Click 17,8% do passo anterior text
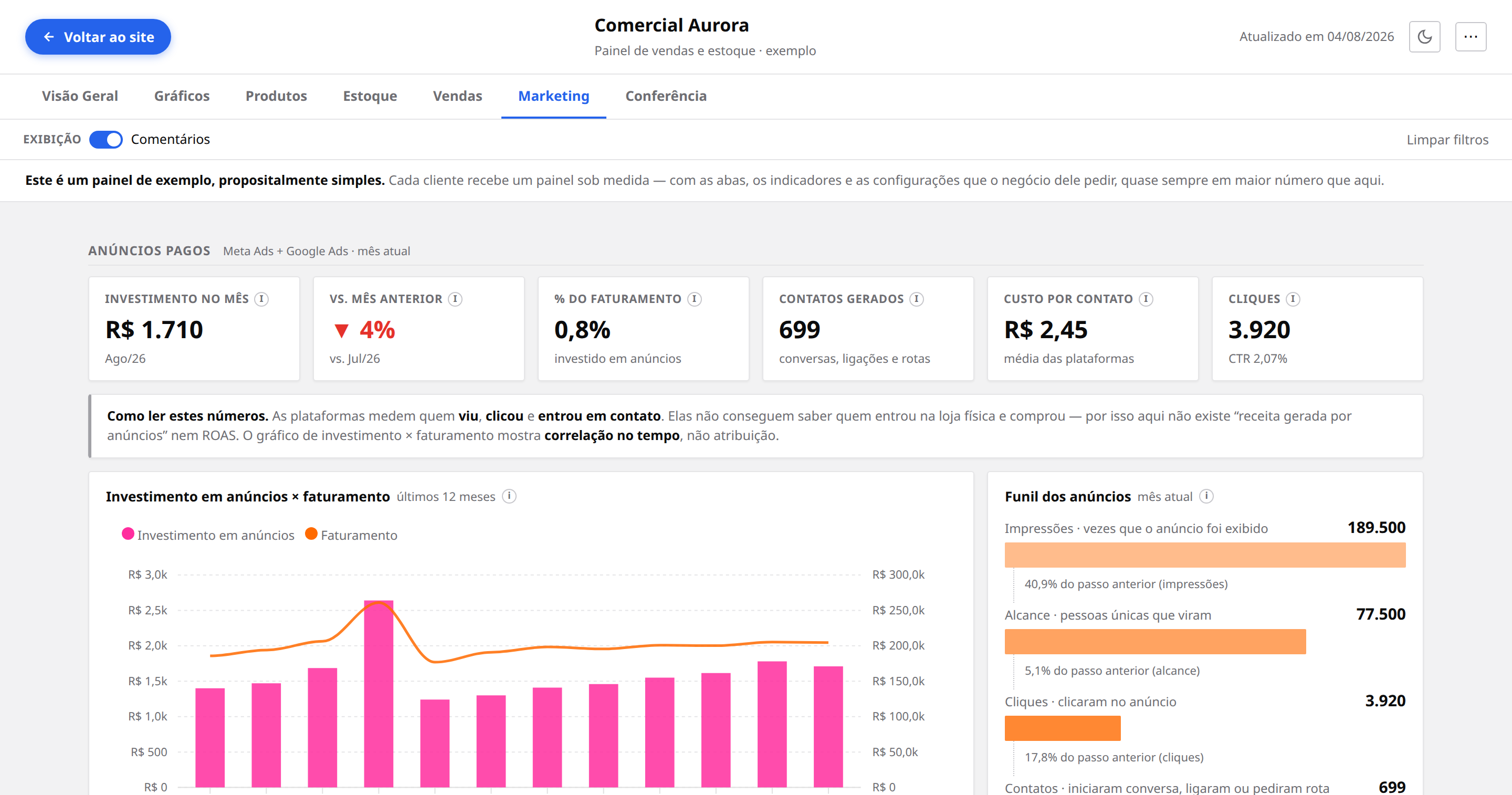 point(1114,757)
